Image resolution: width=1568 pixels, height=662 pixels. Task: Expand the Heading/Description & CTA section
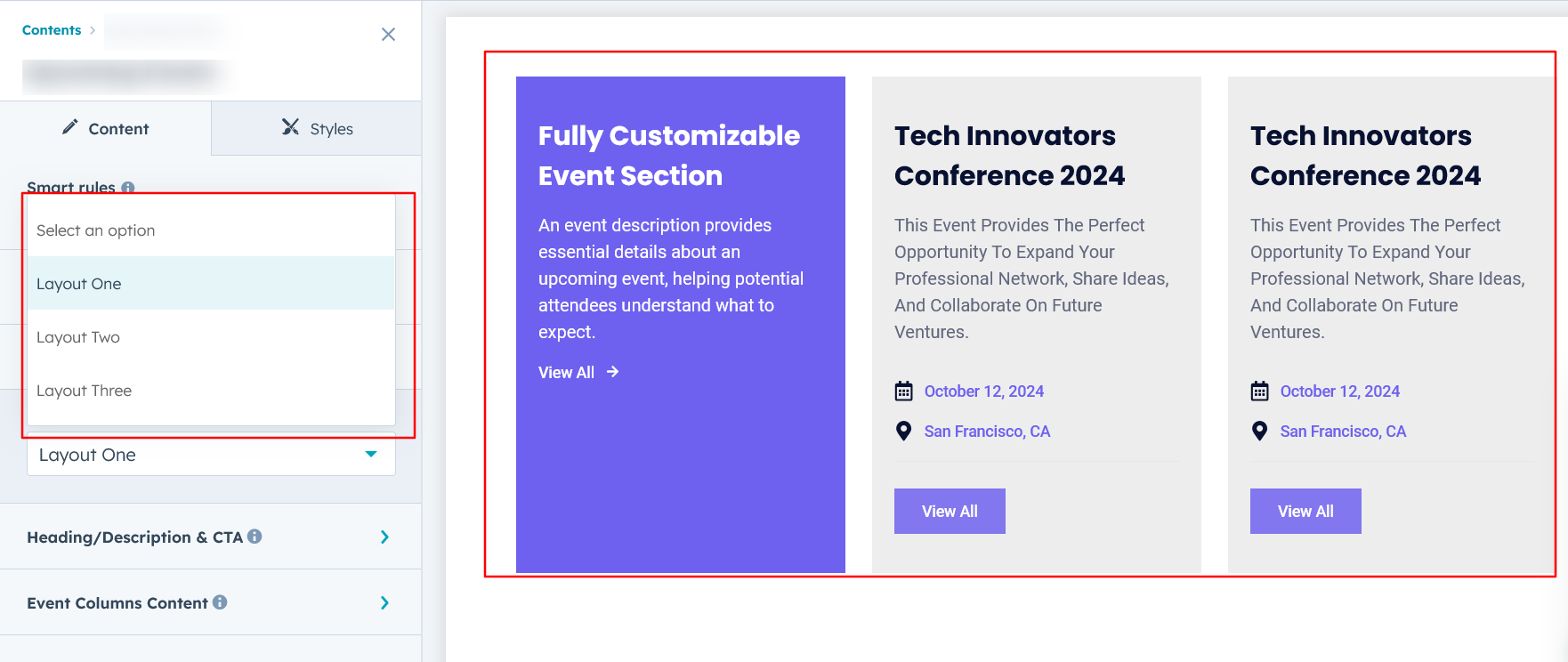384,537
